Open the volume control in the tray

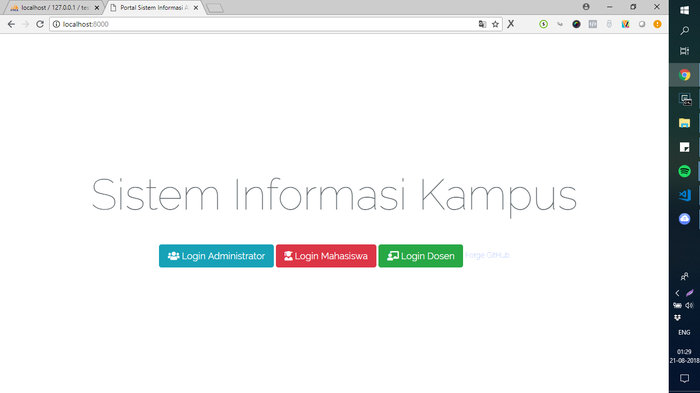(690, 305)
